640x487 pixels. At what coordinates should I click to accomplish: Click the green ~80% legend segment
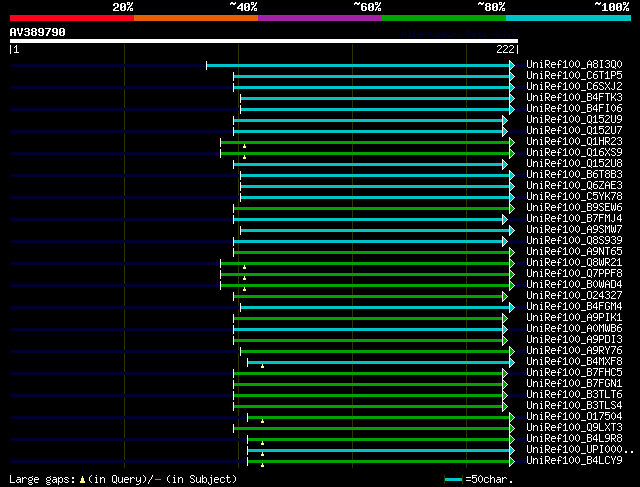pos(444,18)
